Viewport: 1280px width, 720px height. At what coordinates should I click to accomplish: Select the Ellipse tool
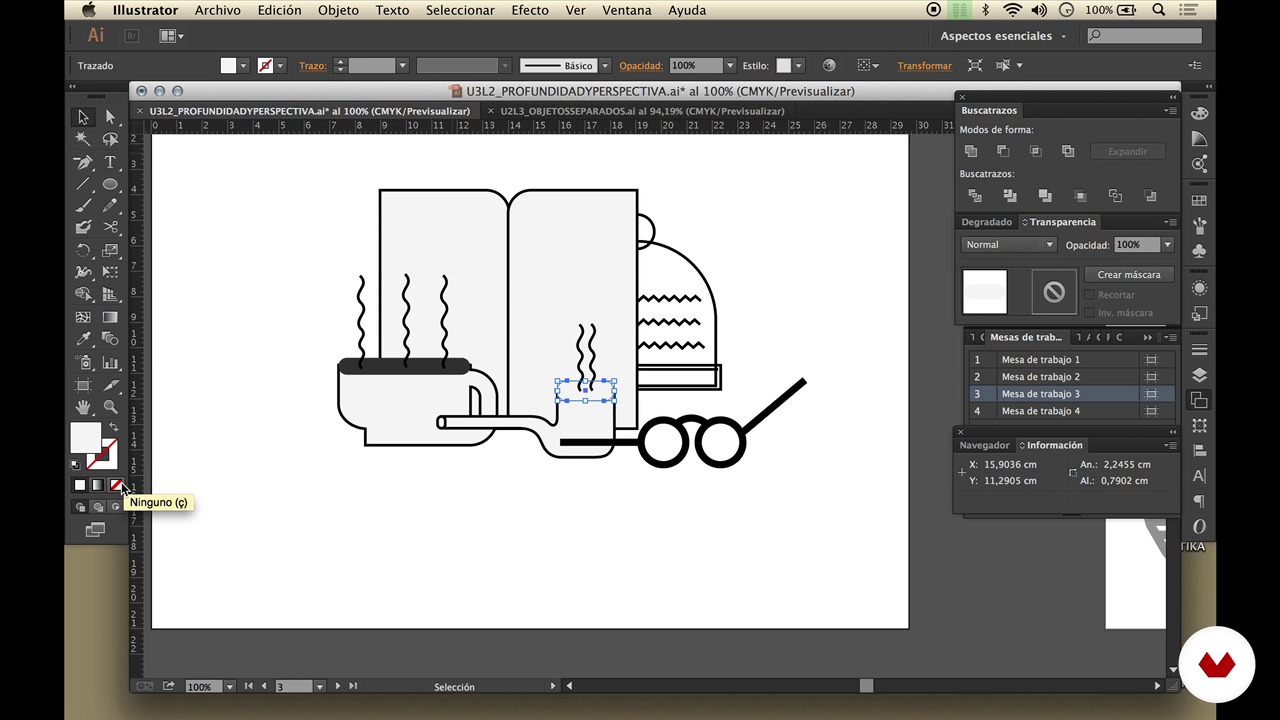coord(110,184)
